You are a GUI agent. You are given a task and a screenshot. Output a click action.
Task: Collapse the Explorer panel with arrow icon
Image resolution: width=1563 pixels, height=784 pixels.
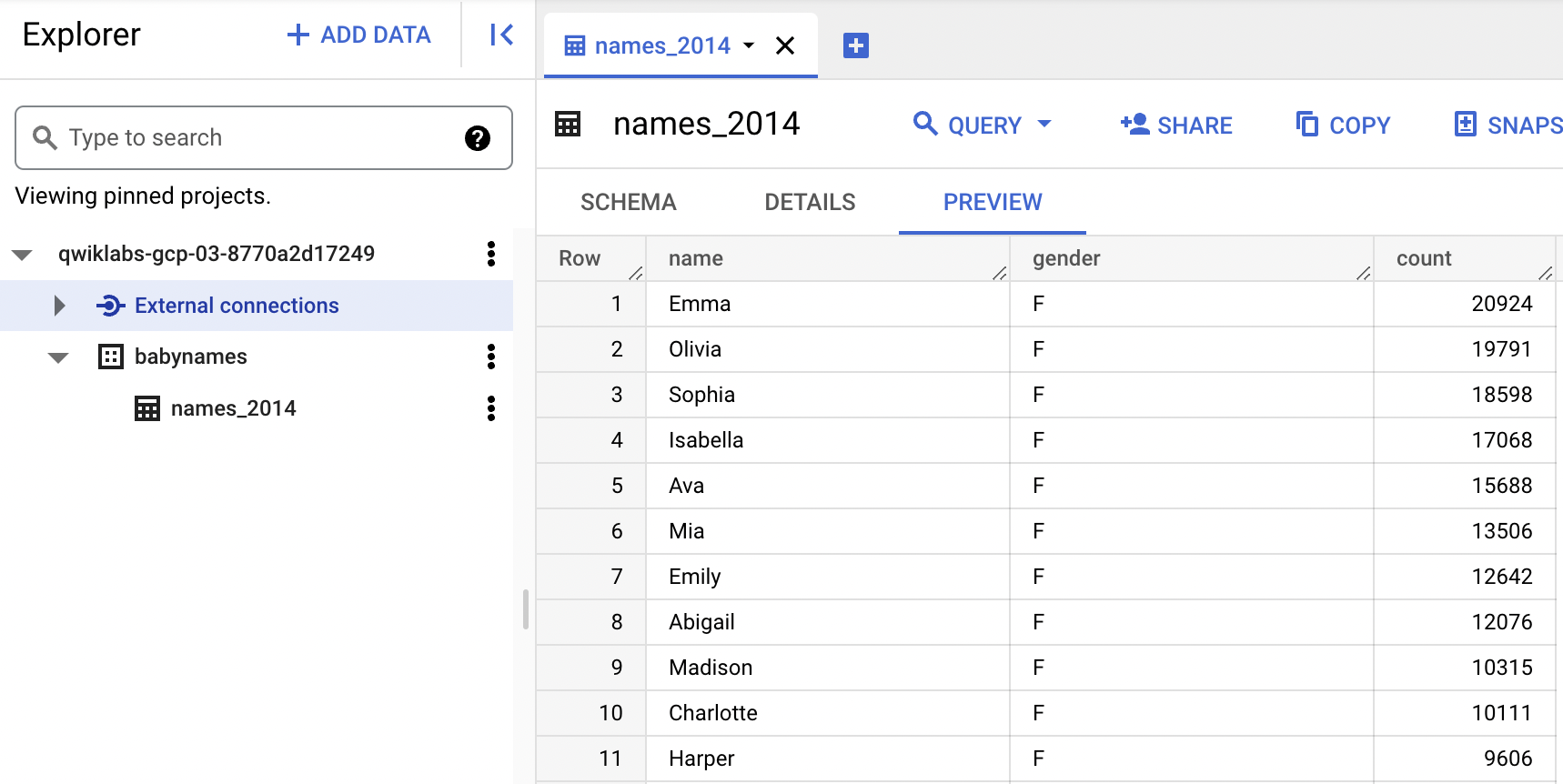pyautogui.click(x=501, y=35)
